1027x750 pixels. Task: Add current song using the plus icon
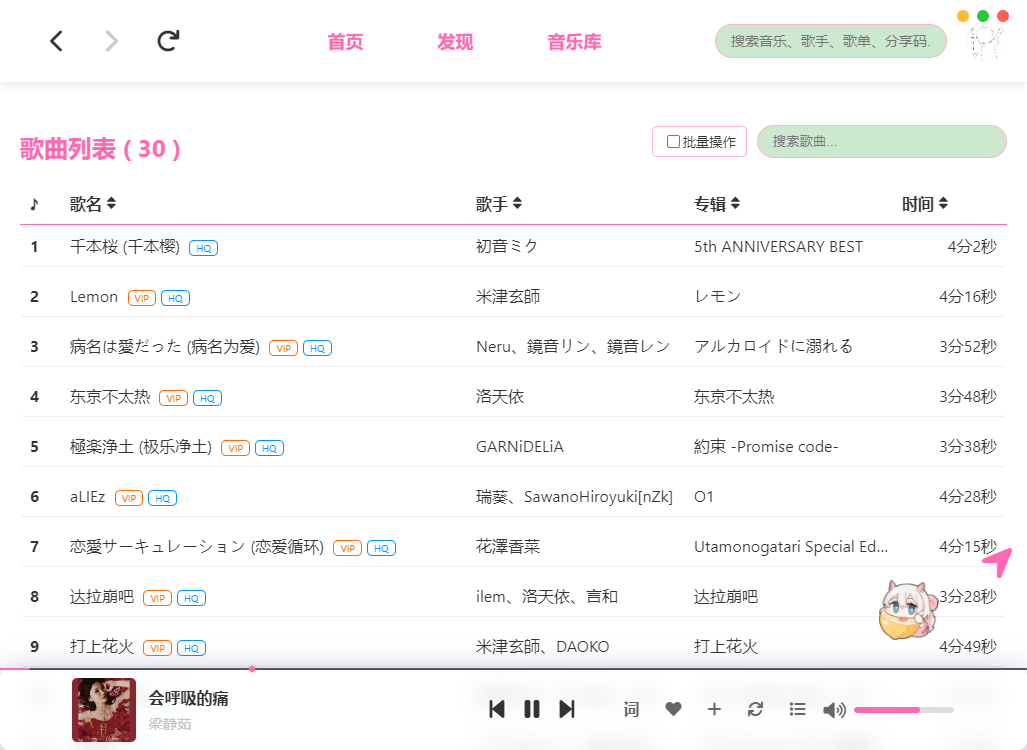click(714, 709)
